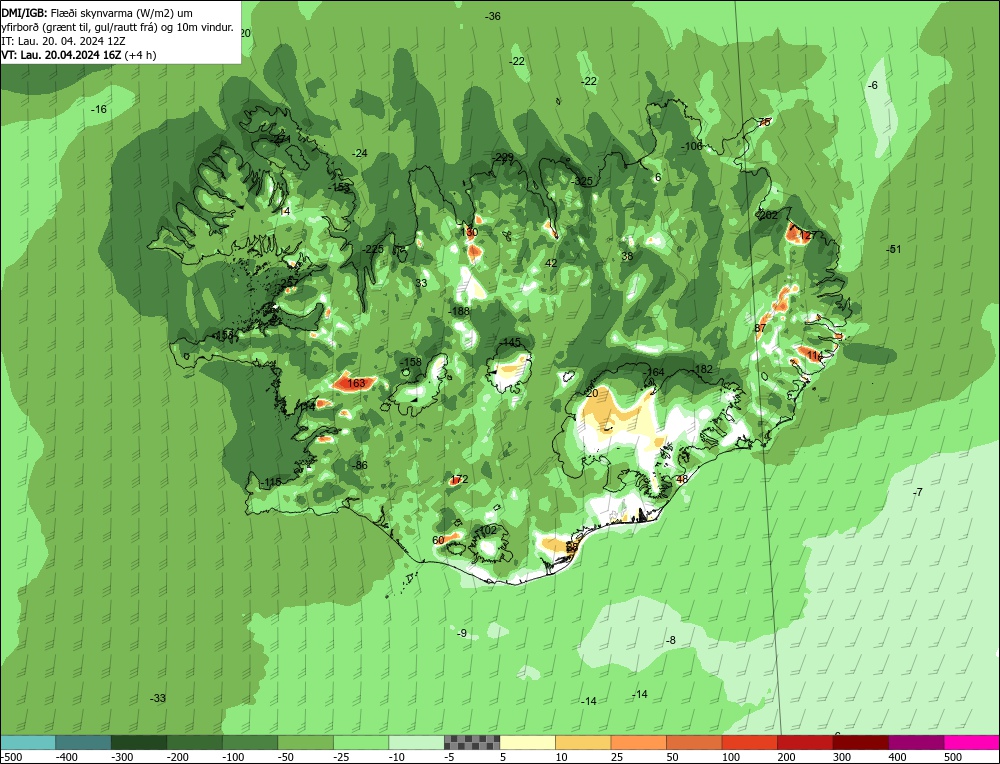Click the title line 'DMI/IGB: Flæði skynvarma (W/m2) um'
This screenshot has width=1000, height=764.
(98, 13)
